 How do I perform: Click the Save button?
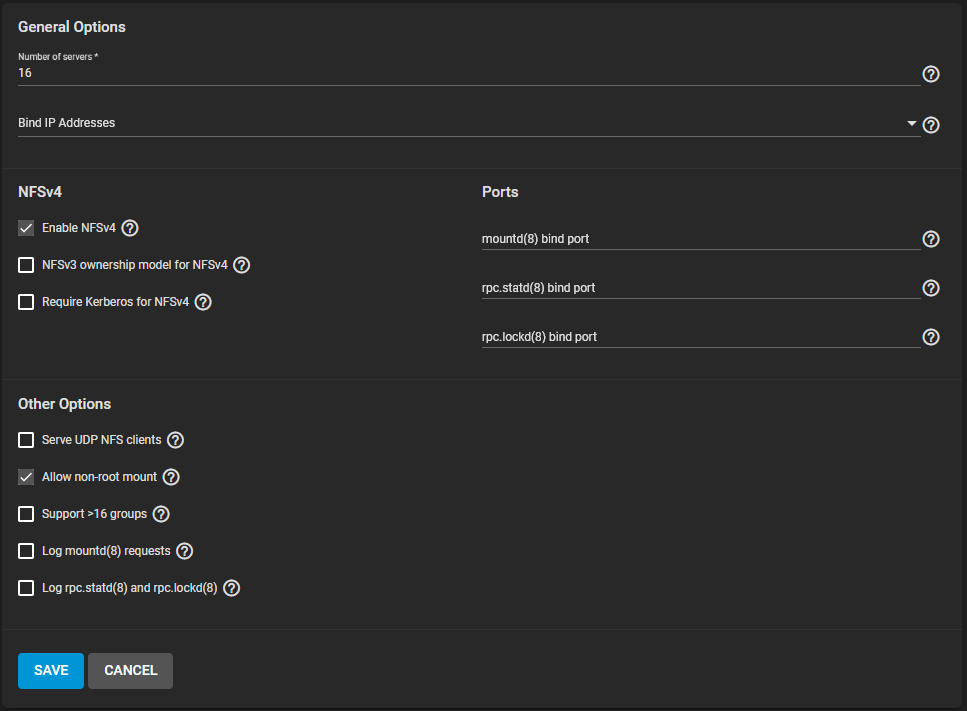51,671
